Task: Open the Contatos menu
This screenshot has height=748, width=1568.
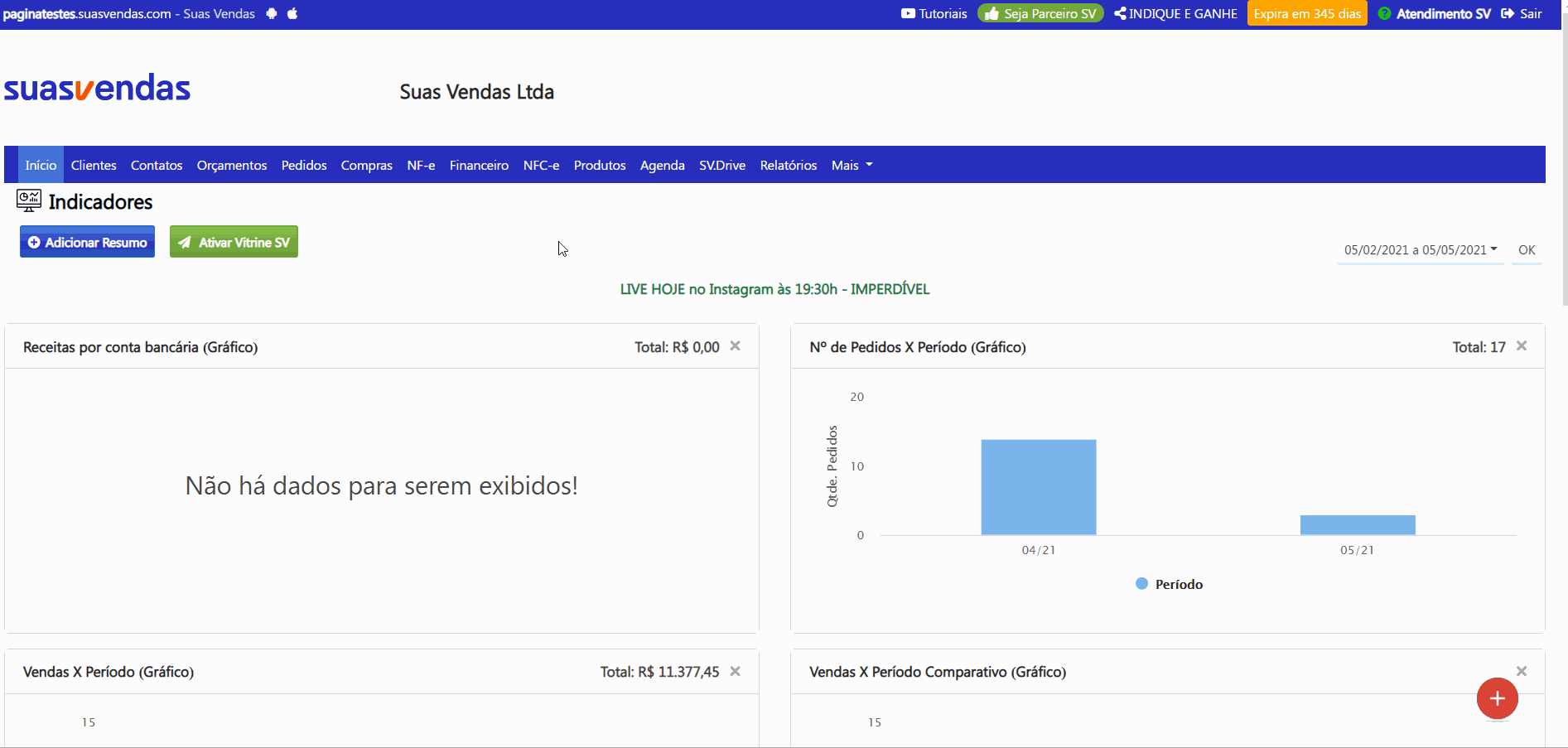Action: tap(157, 165)
